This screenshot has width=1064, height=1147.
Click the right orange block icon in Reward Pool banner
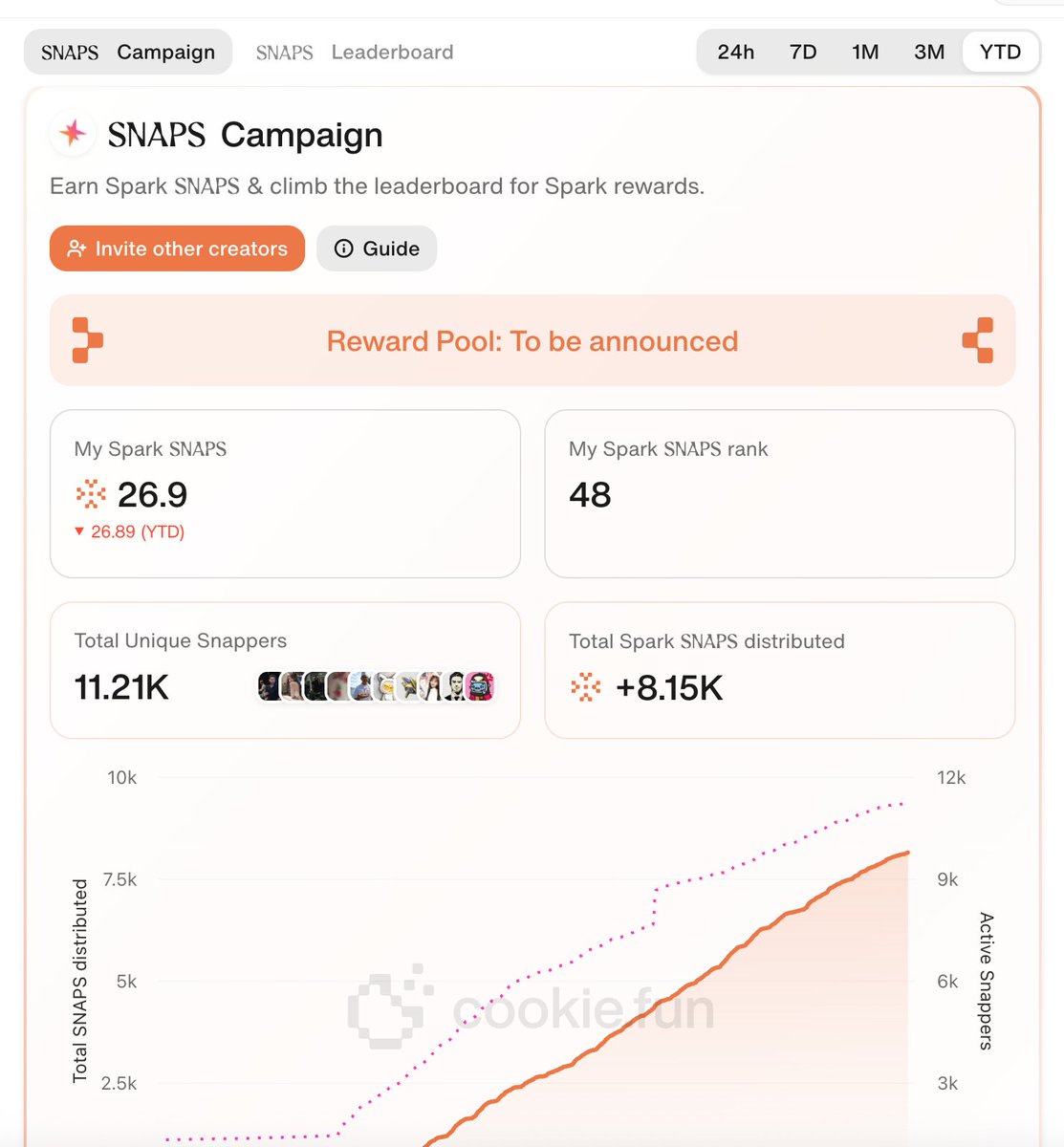click(x=978, y=340)
